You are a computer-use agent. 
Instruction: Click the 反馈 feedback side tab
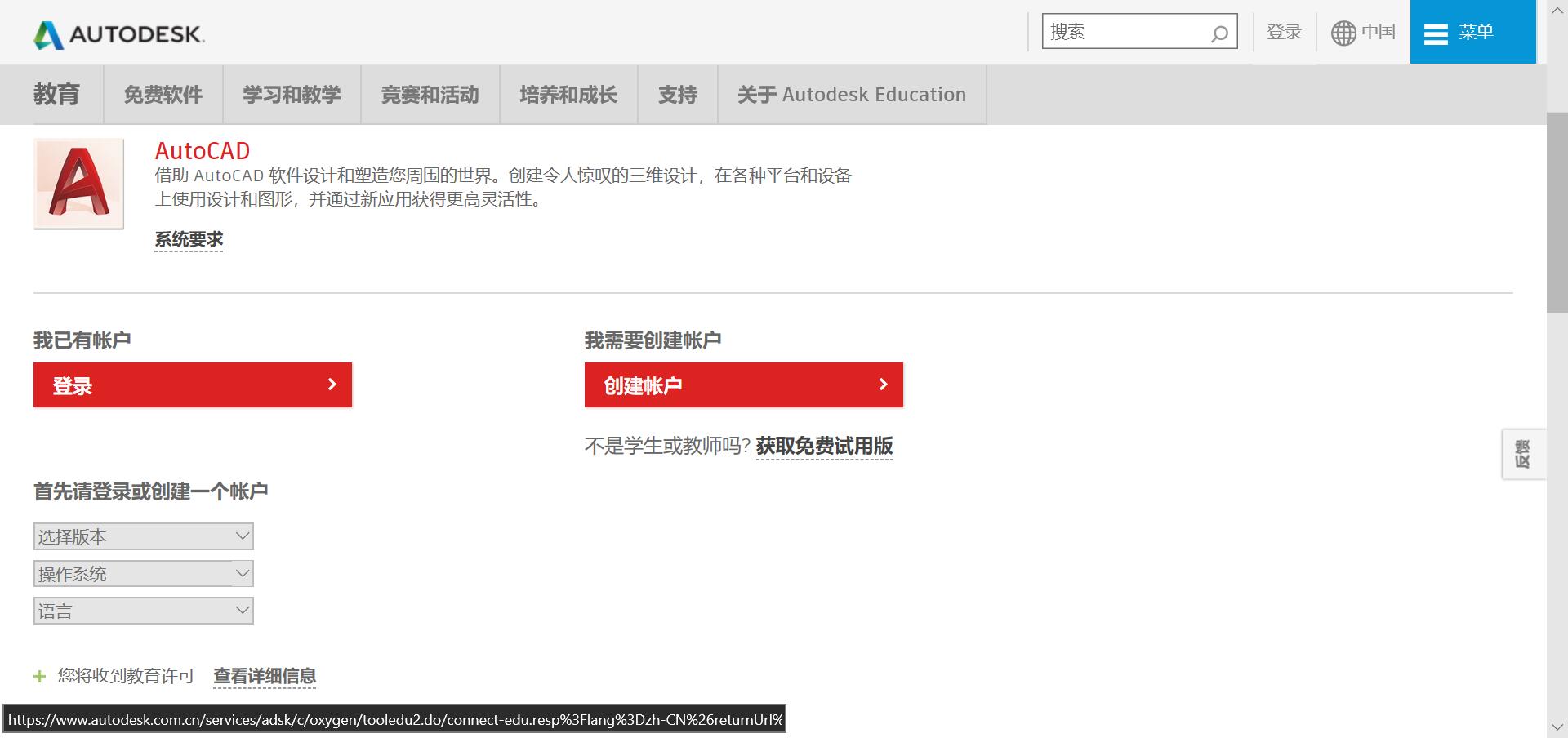[1524, 454]
